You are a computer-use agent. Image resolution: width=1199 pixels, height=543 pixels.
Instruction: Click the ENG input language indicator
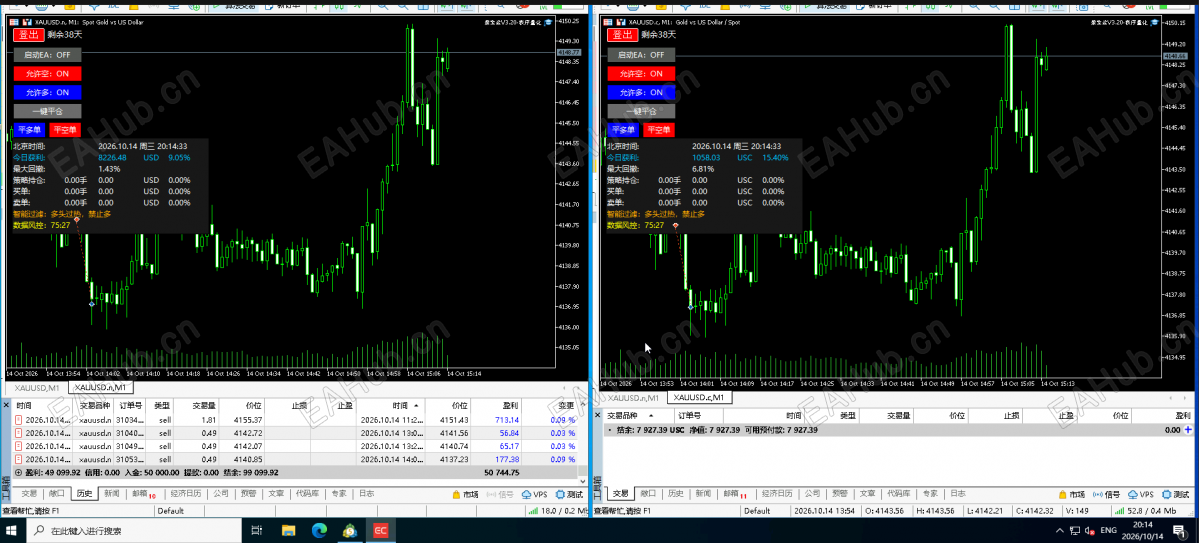[x=1109, y=530]
